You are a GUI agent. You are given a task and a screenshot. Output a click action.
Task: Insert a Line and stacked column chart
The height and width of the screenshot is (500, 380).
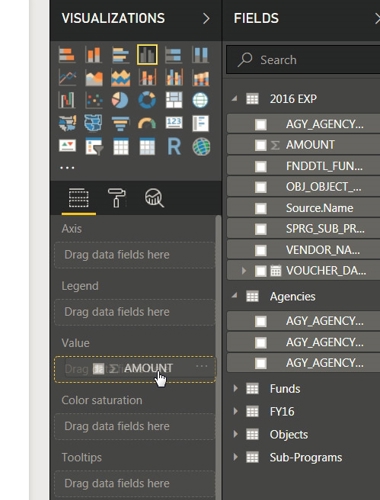point(147,78)
